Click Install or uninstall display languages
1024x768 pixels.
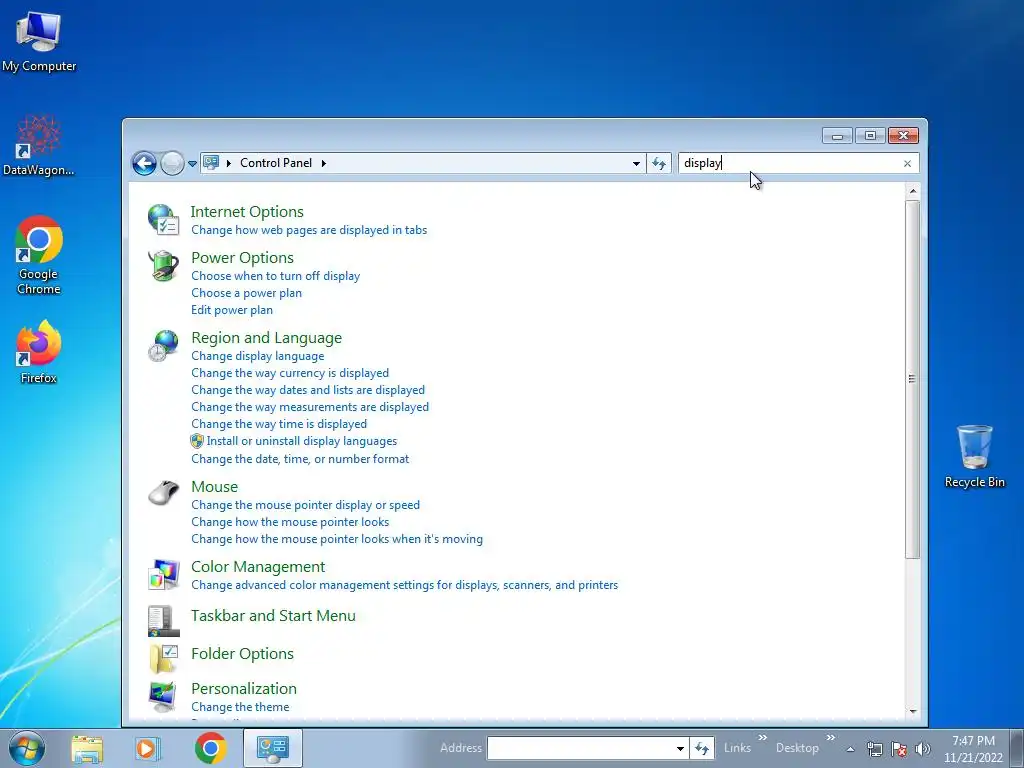point(302,441)
